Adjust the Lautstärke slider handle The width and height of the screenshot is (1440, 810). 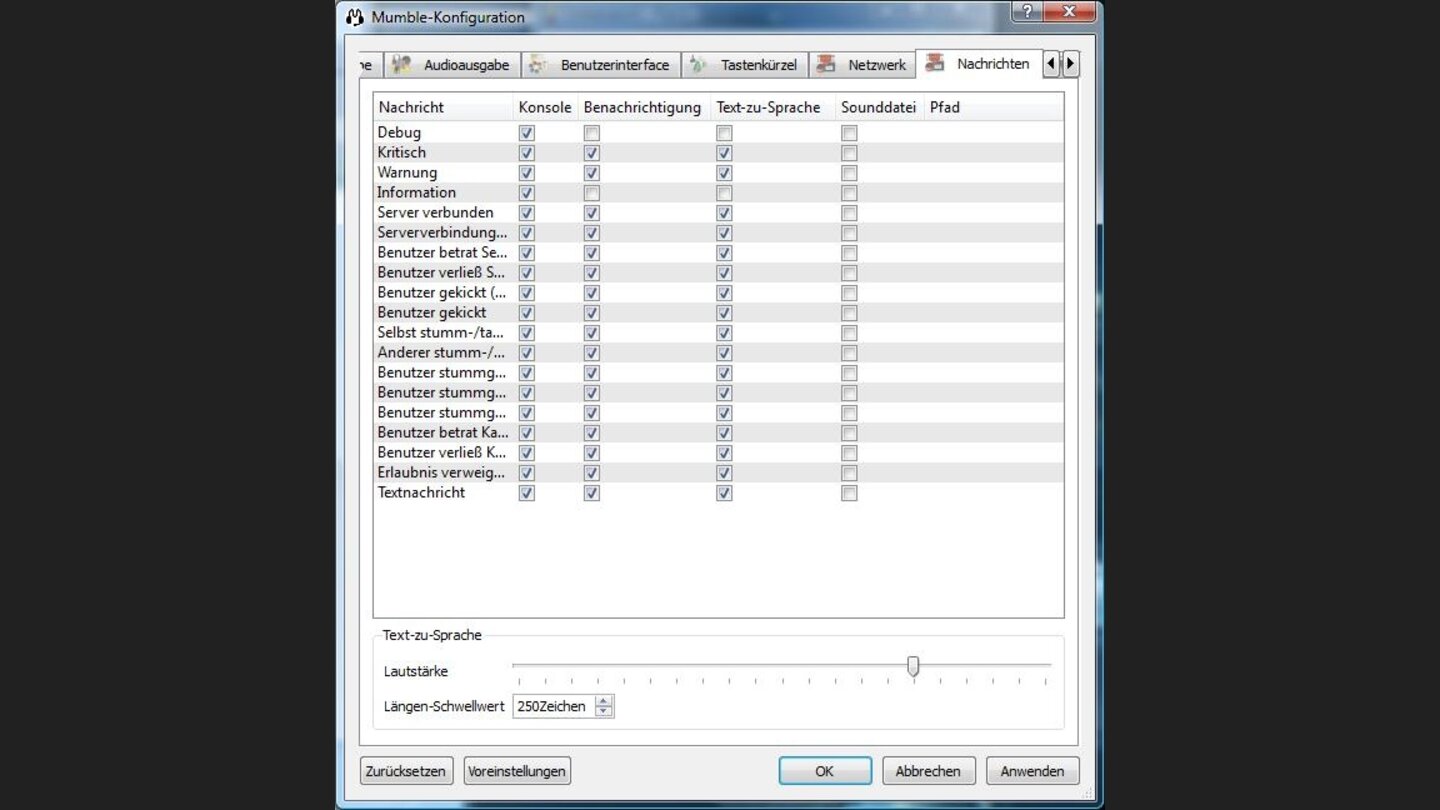913,666
